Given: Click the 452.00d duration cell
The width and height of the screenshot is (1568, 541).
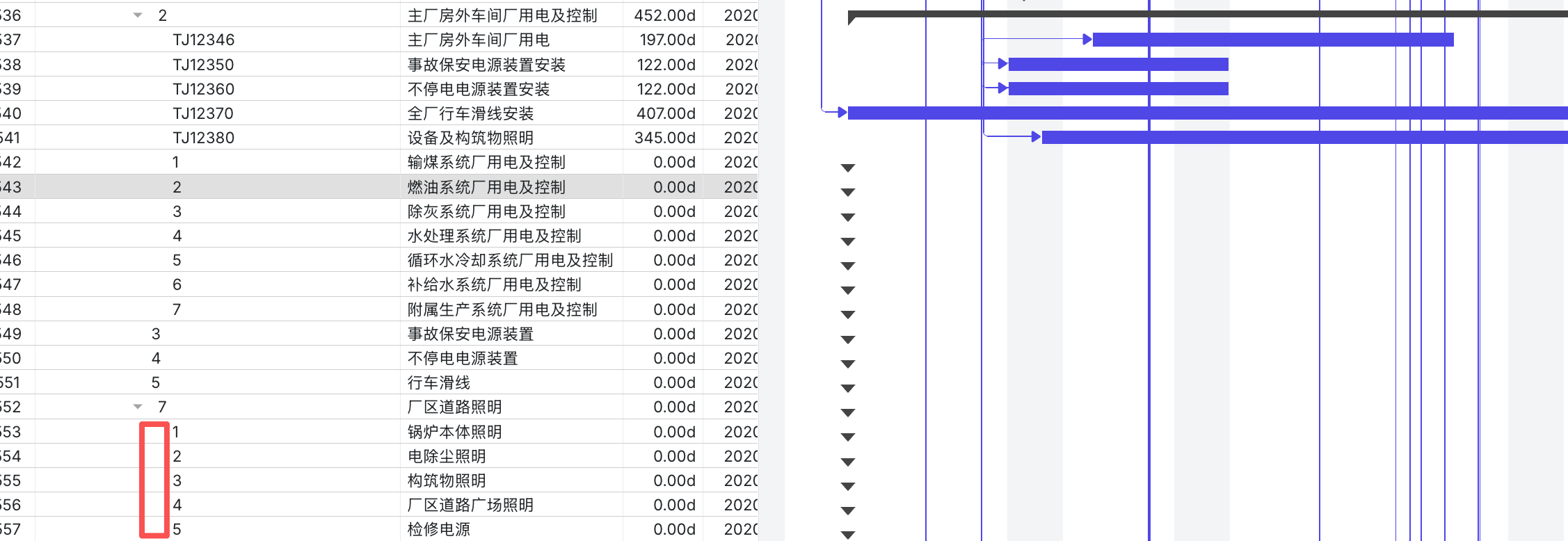Looking at the screenshot, I should 664,15.
